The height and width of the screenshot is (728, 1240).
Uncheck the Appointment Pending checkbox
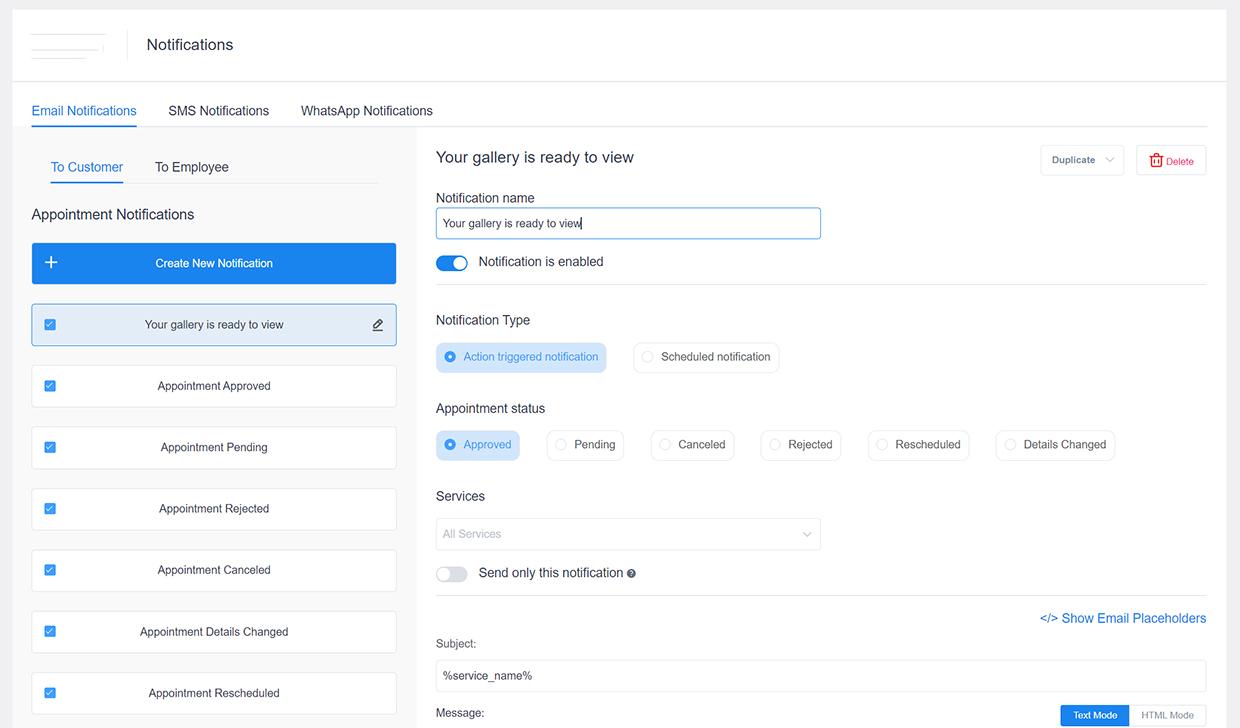50,447
